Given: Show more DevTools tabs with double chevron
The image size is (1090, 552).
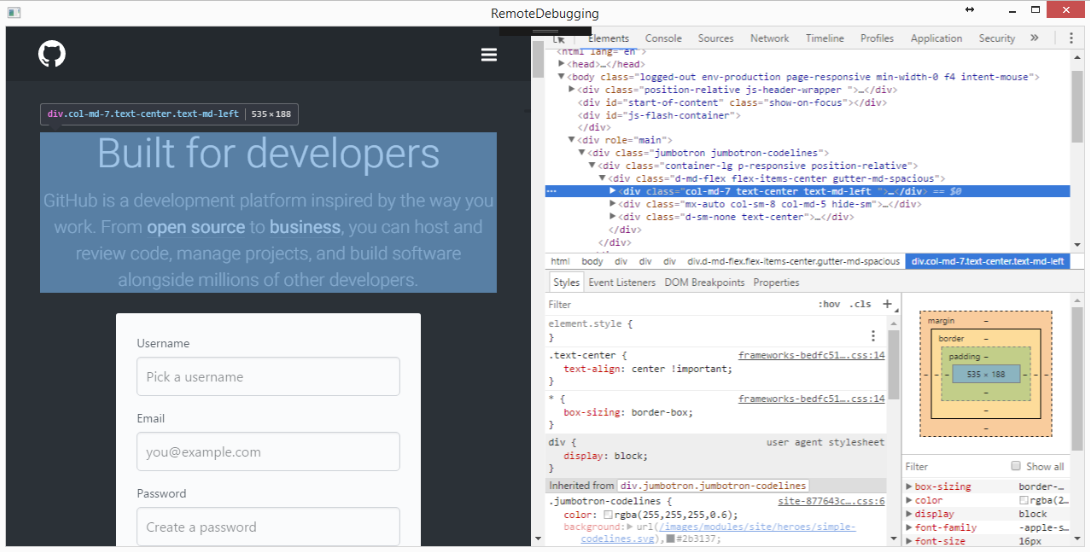Looking at the screenshot, I should (1034, 38).
